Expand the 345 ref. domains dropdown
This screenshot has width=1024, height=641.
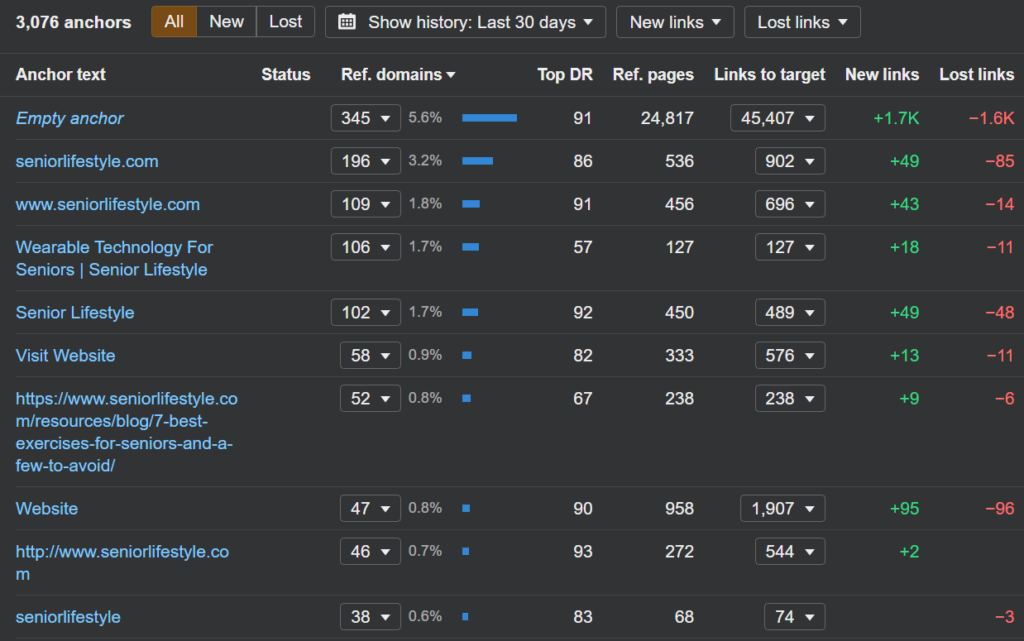366,118
